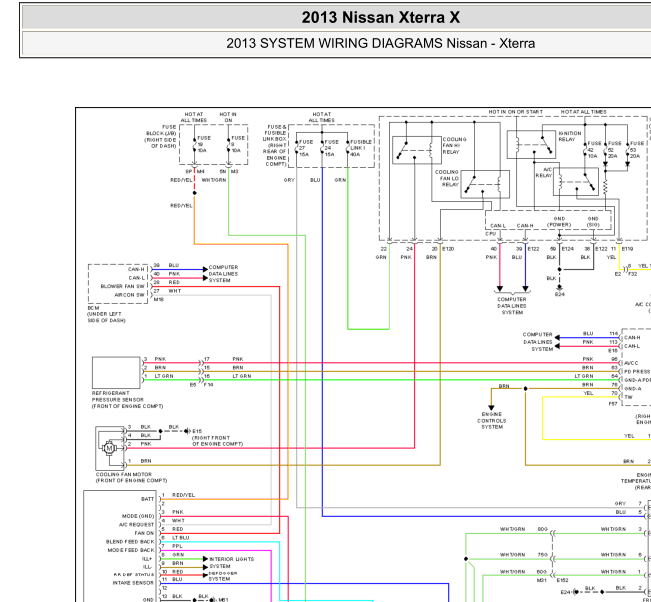Click the LT BLU wire label at pin 6

181,538
